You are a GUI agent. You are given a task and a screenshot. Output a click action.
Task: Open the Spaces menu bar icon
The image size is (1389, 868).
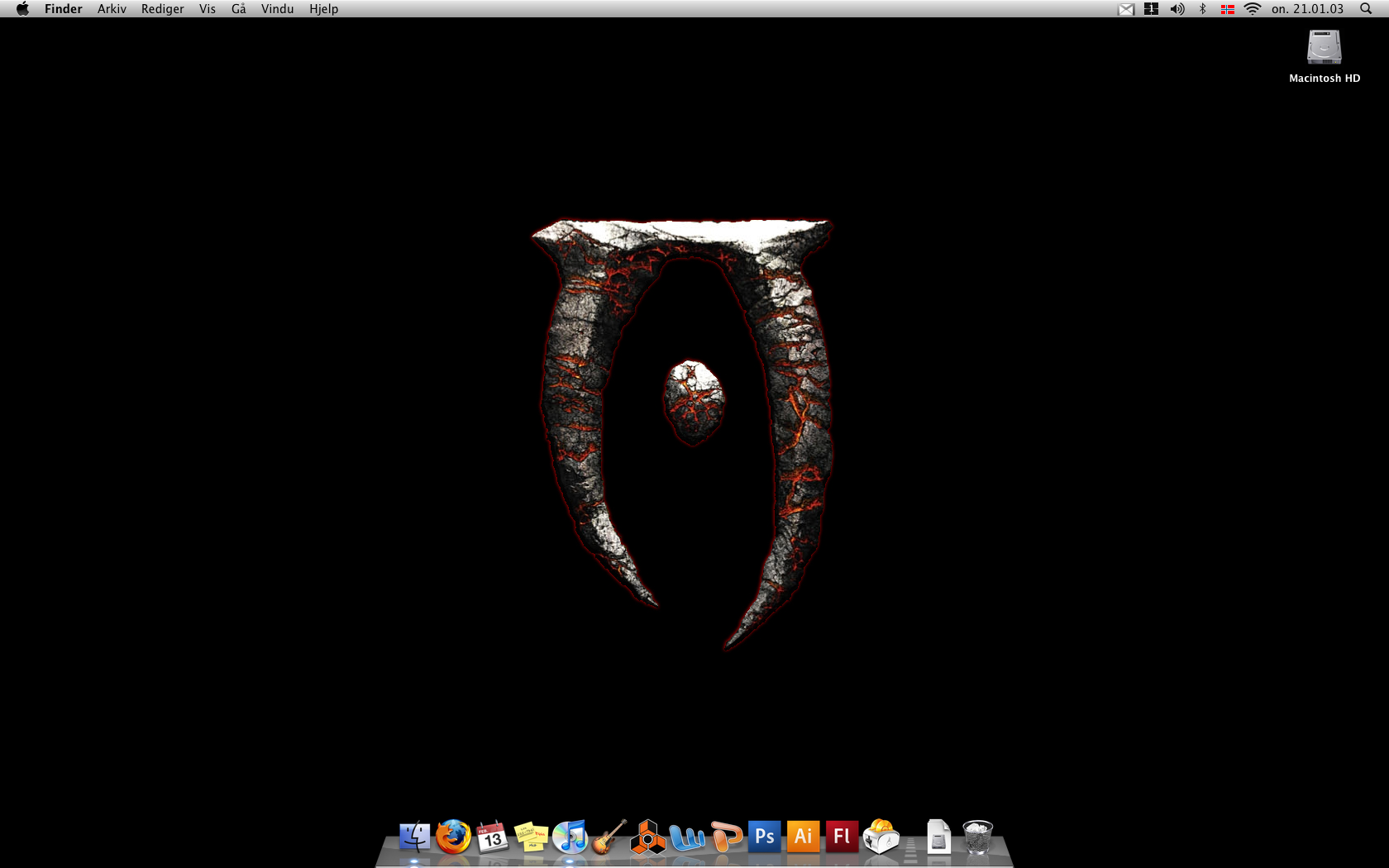click(x=1151, y=9)
